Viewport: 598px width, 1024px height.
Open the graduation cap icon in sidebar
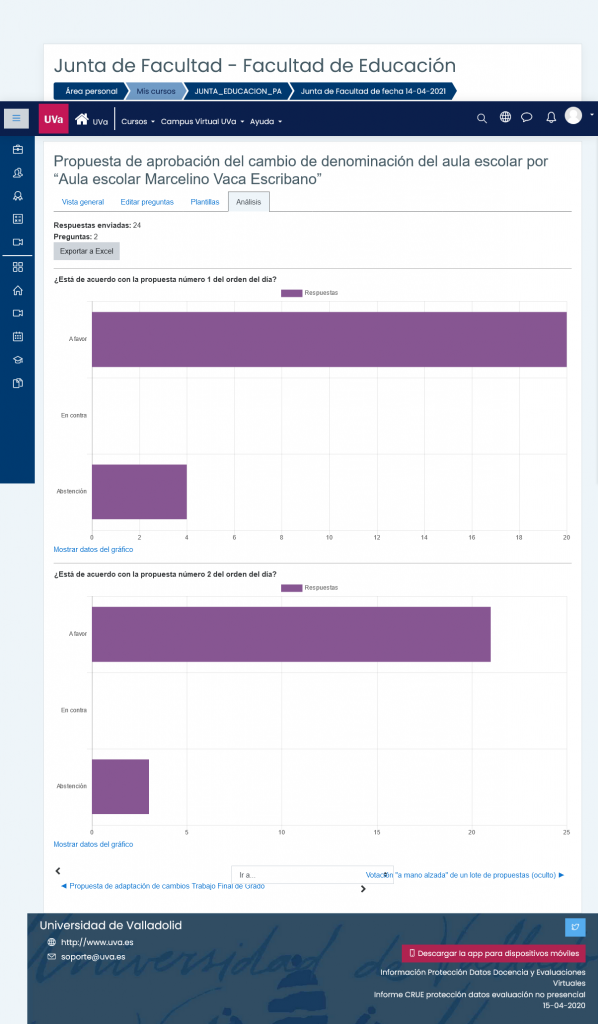pos(18,360)
